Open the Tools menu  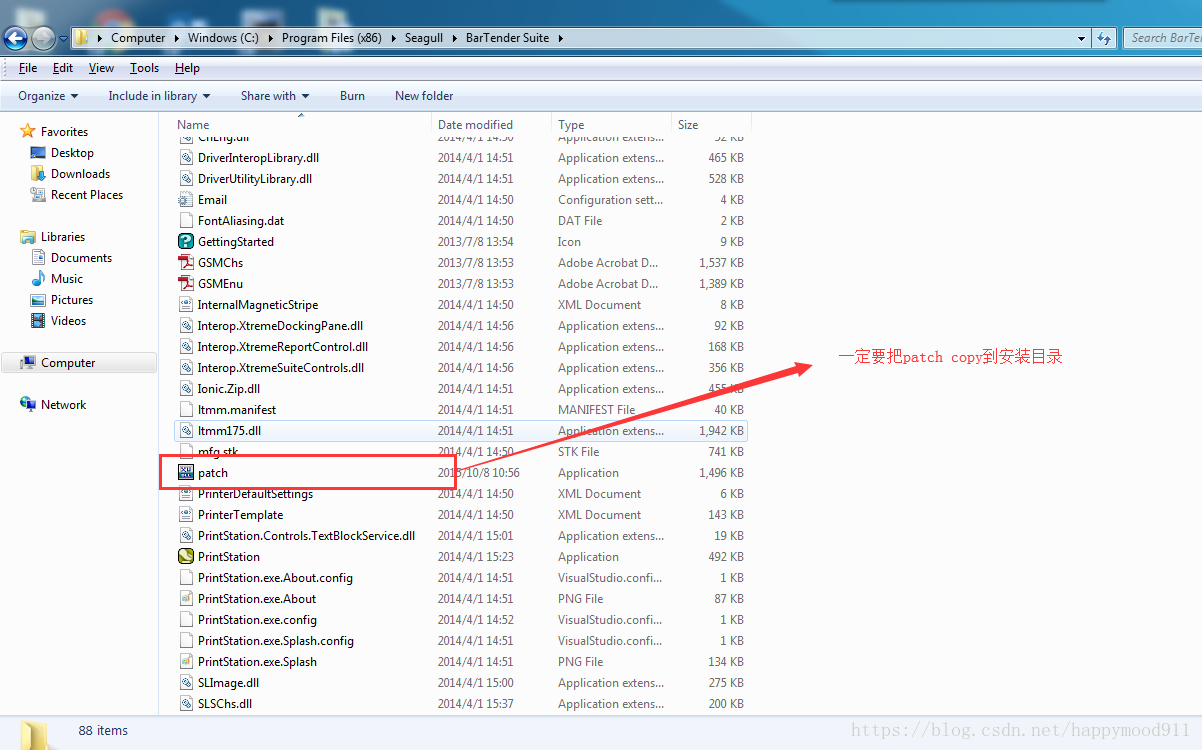point(144,68)
